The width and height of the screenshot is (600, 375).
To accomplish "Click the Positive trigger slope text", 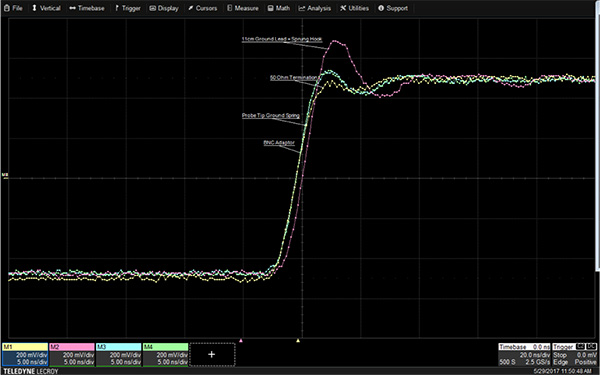I will (585, 362).
